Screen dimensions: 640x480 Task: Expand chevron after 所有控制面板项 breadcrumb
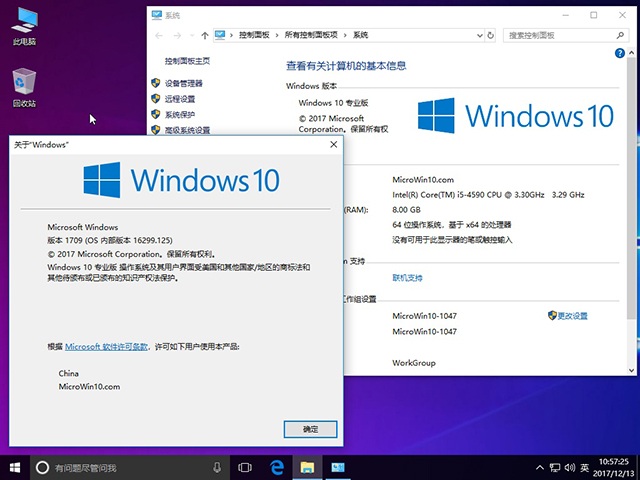pos(345,35)
